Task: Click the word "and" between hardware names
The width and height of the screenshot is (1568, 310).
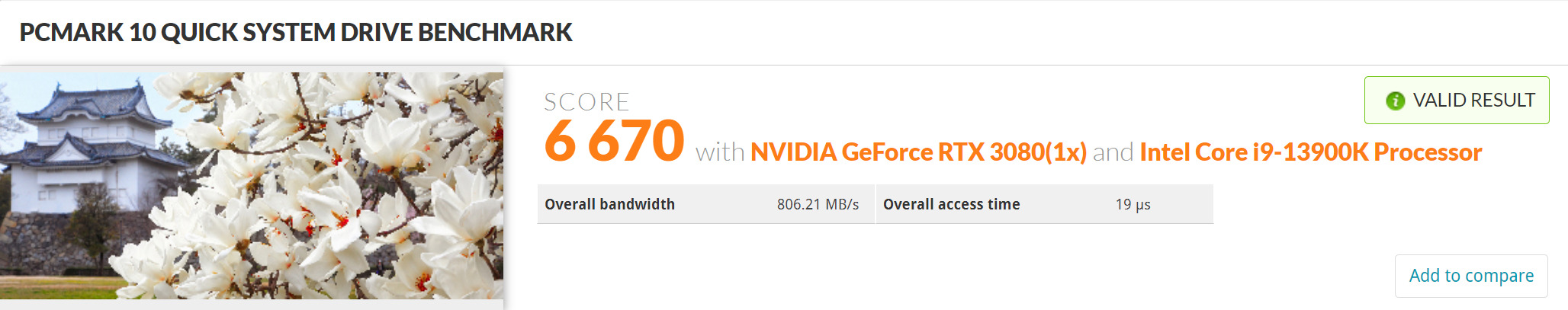Action: pyautogui.click(x=1113, y=152)
